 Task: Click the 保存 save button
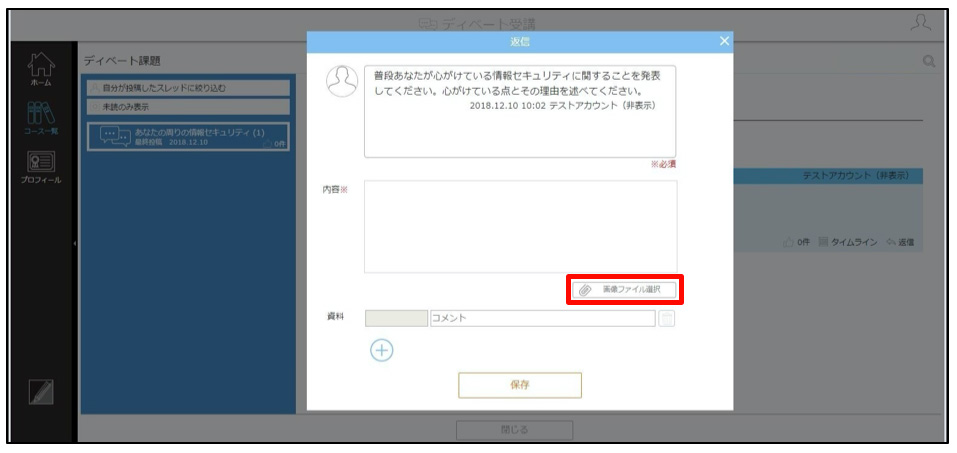click(x=520, y=385)
